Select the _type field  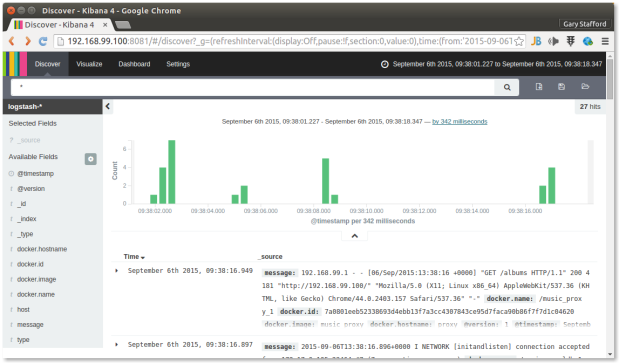[25, 234]
